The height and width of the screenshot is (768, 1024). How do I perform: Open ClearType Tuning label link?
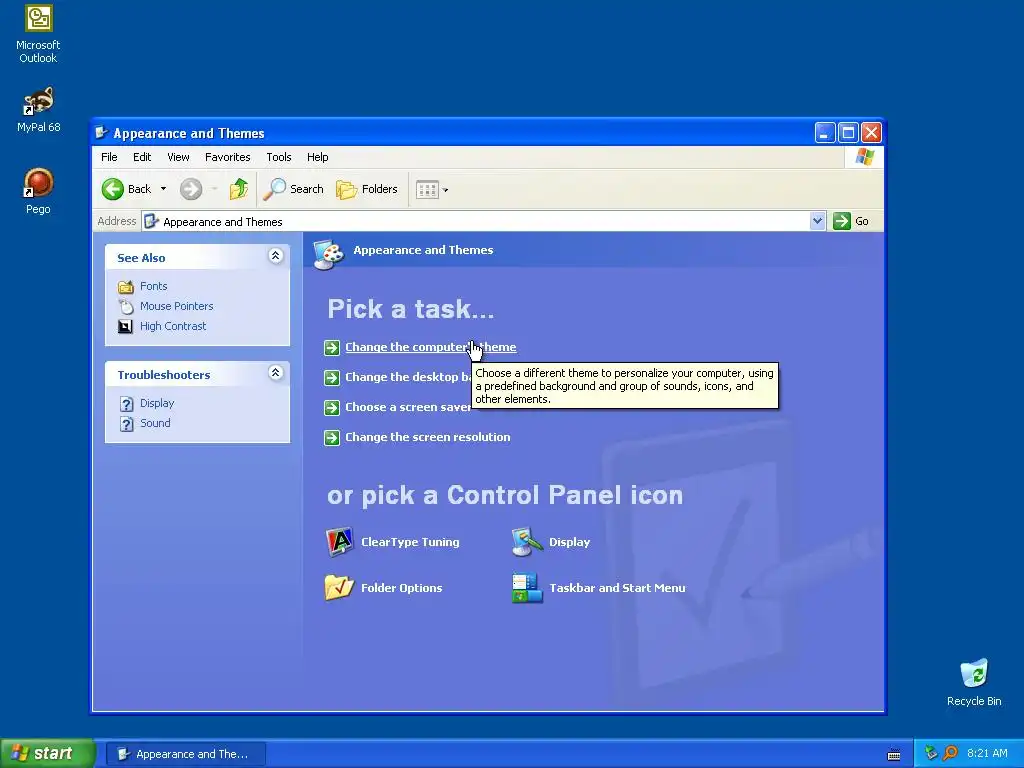pyautogui.click(x=410, y=542)
